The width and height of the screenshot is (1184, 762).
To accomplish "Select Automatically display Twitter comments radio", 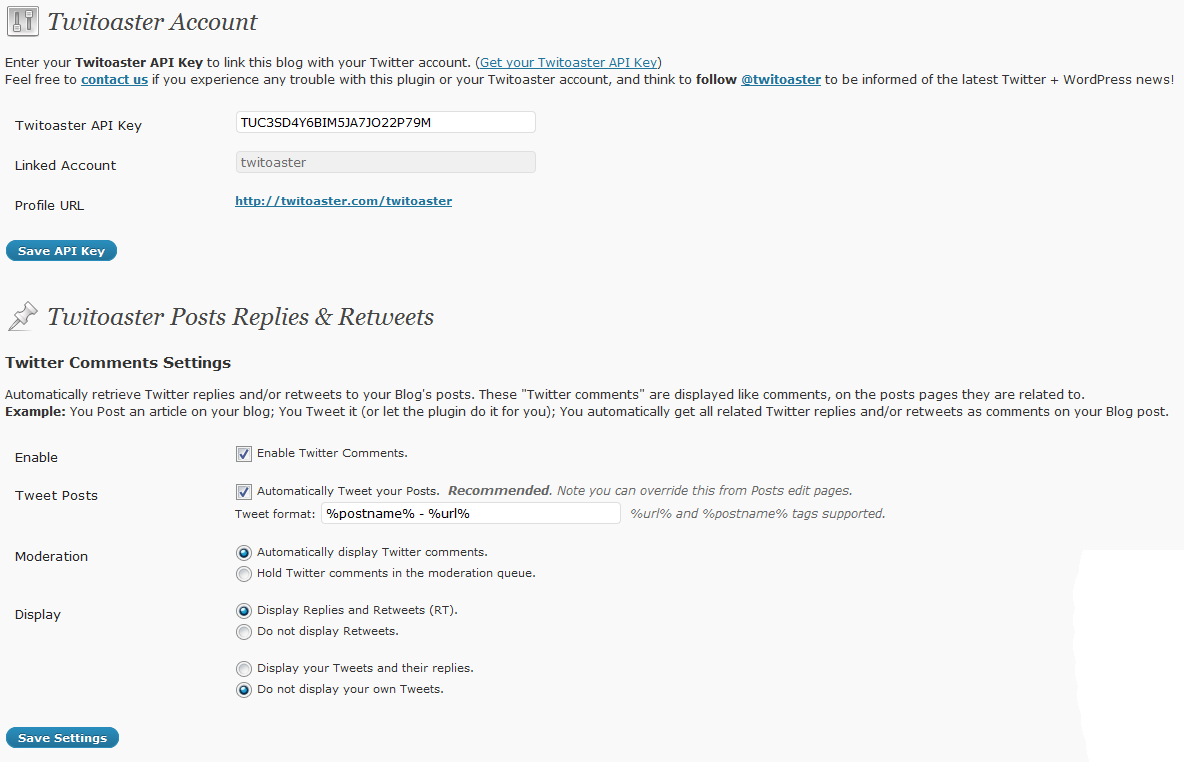I will click(244, 552).
